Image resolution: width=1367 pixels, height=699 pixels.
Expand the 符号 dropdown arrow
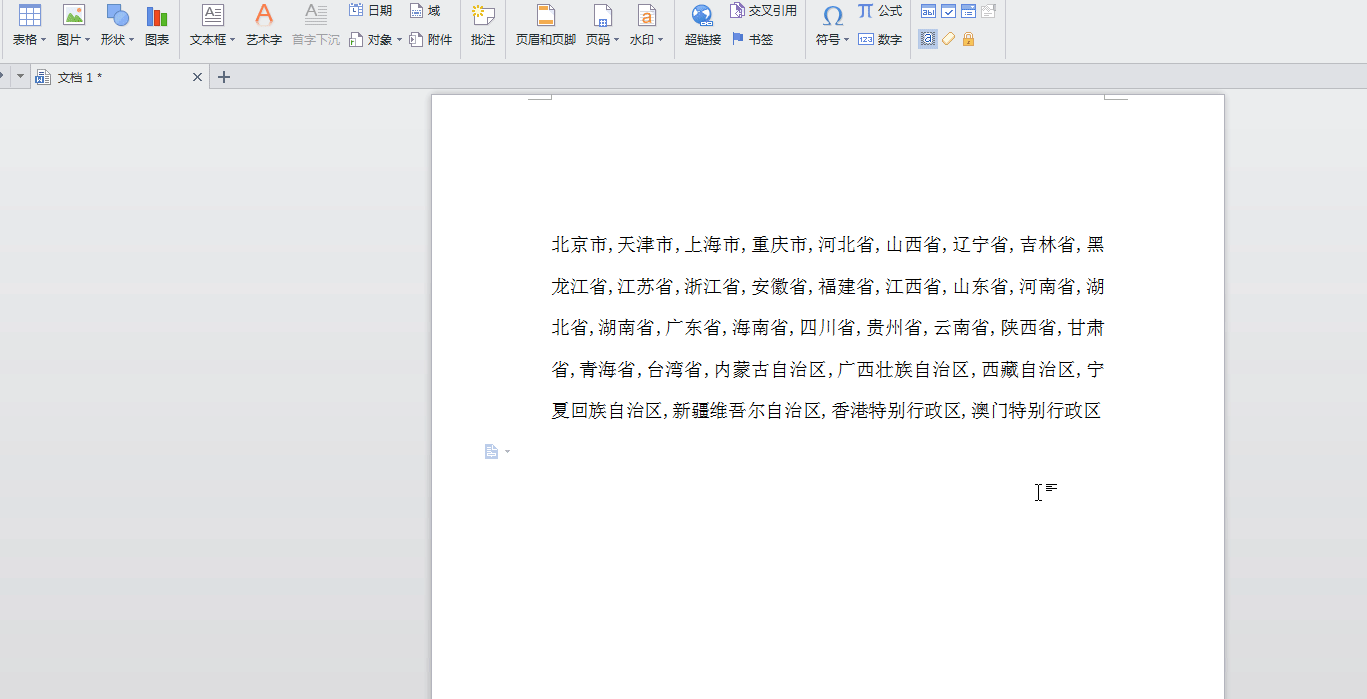pos(846,40)
